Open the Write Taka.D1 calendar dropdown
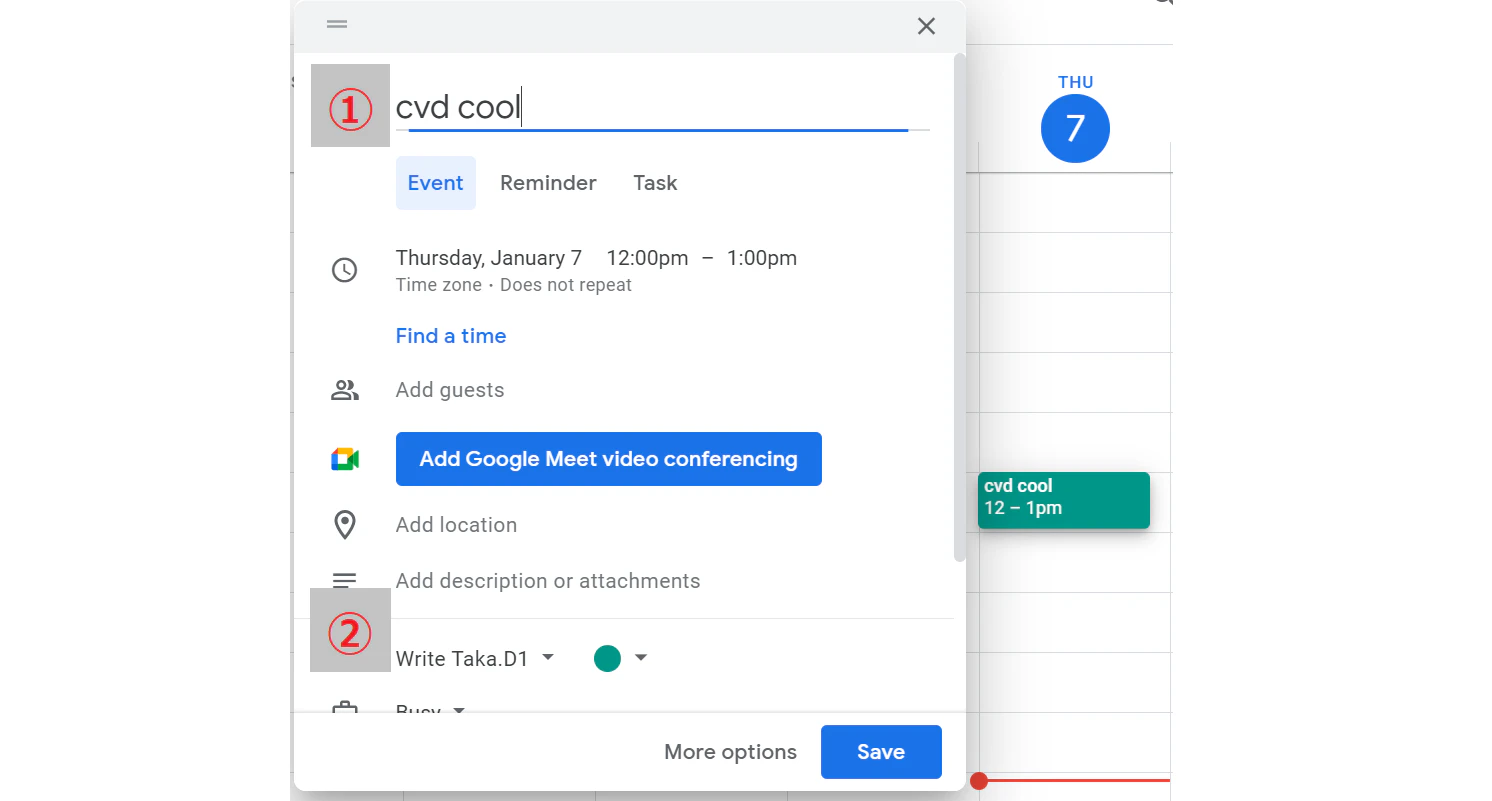 475,658
